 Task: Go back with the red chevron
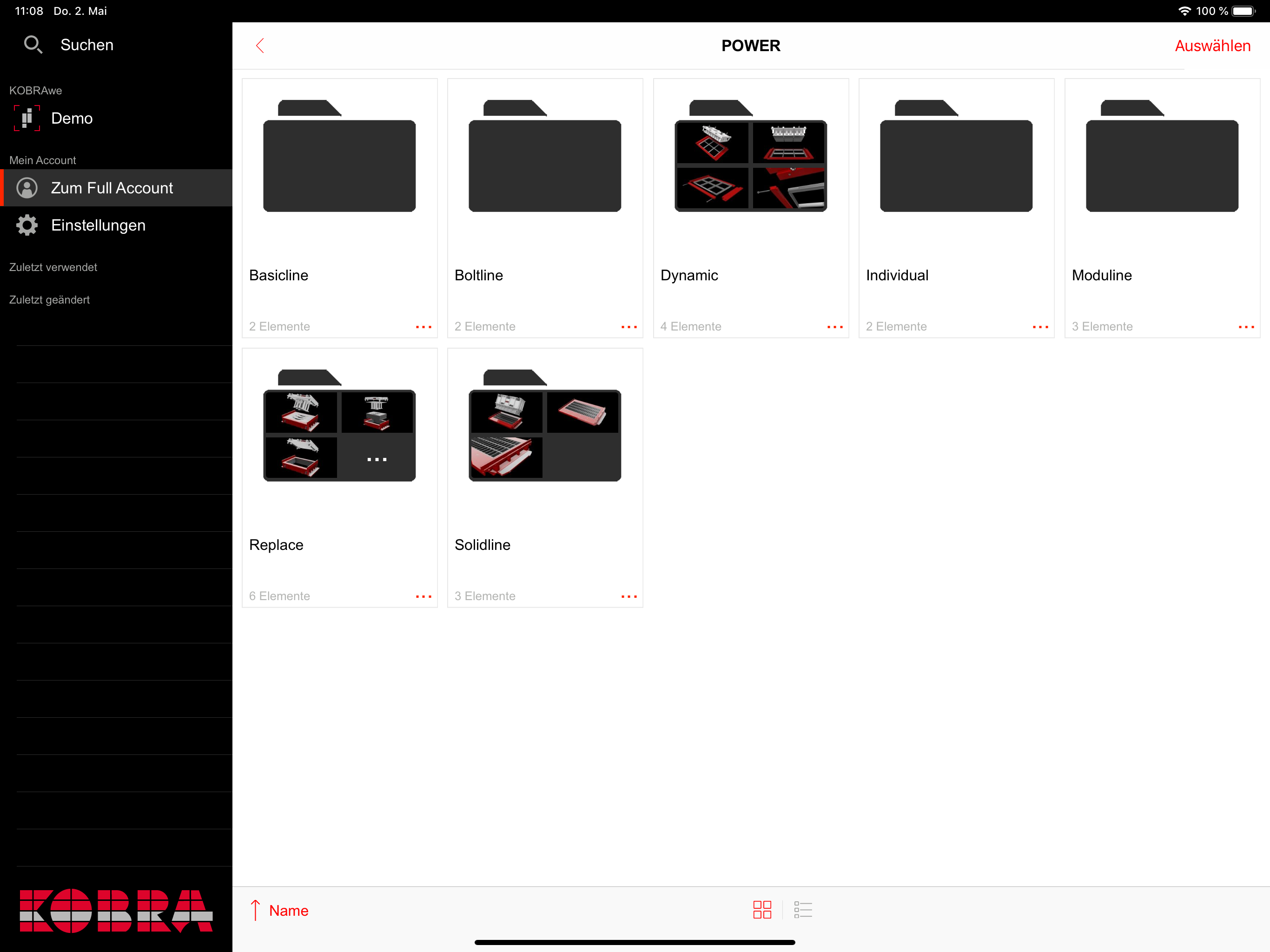coord(260,46)
